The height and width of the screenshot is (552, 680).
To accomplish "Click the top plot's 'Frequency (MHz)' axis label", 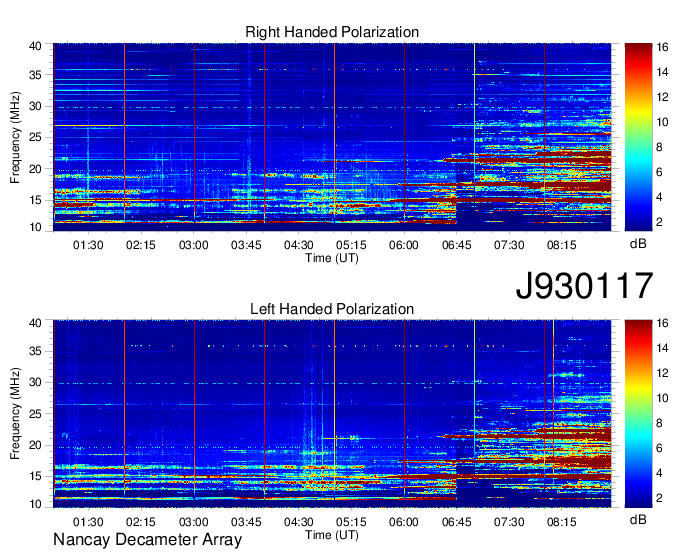I will click(x=15, y=137).
